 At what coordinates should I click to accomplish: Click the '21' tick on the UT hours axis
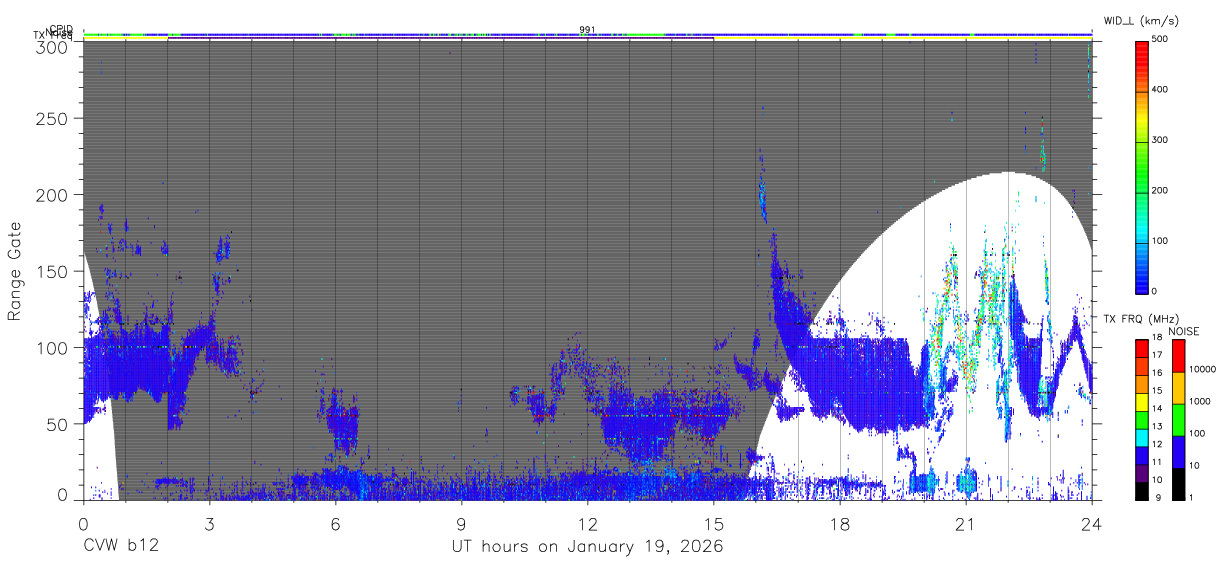coord(965,523)
